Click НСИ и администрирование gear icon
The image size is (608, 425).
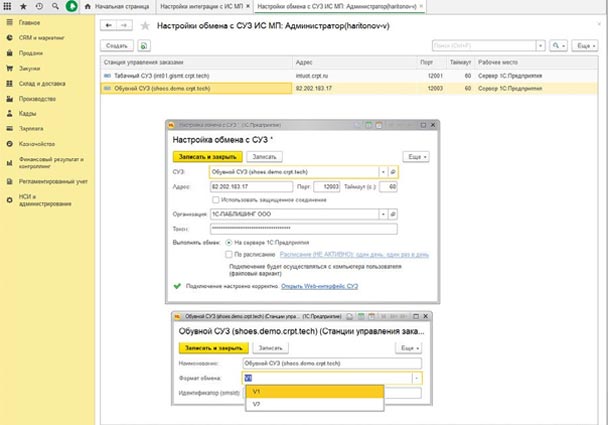[x=10, y=200]
